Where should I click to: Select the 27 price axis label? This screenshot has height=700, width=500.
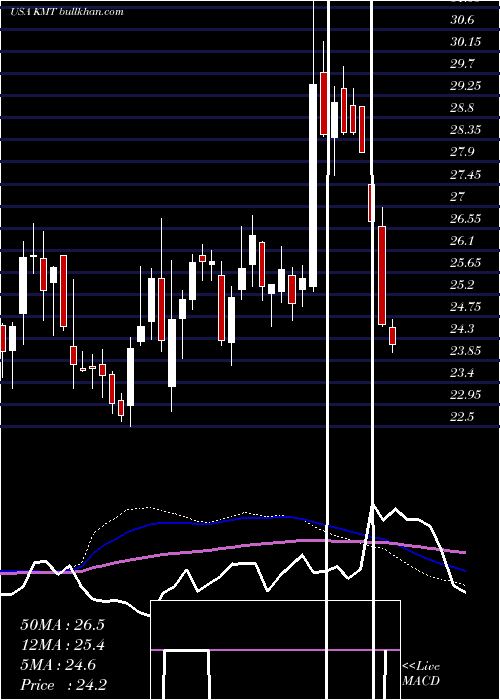tap(458, 196)
